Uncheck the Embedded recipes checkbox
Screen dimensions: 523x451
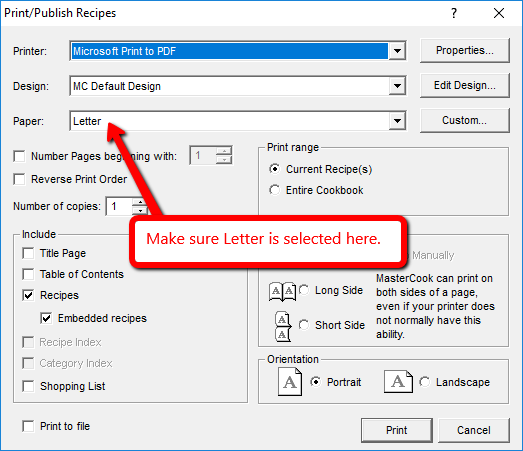tap(46, 318)
